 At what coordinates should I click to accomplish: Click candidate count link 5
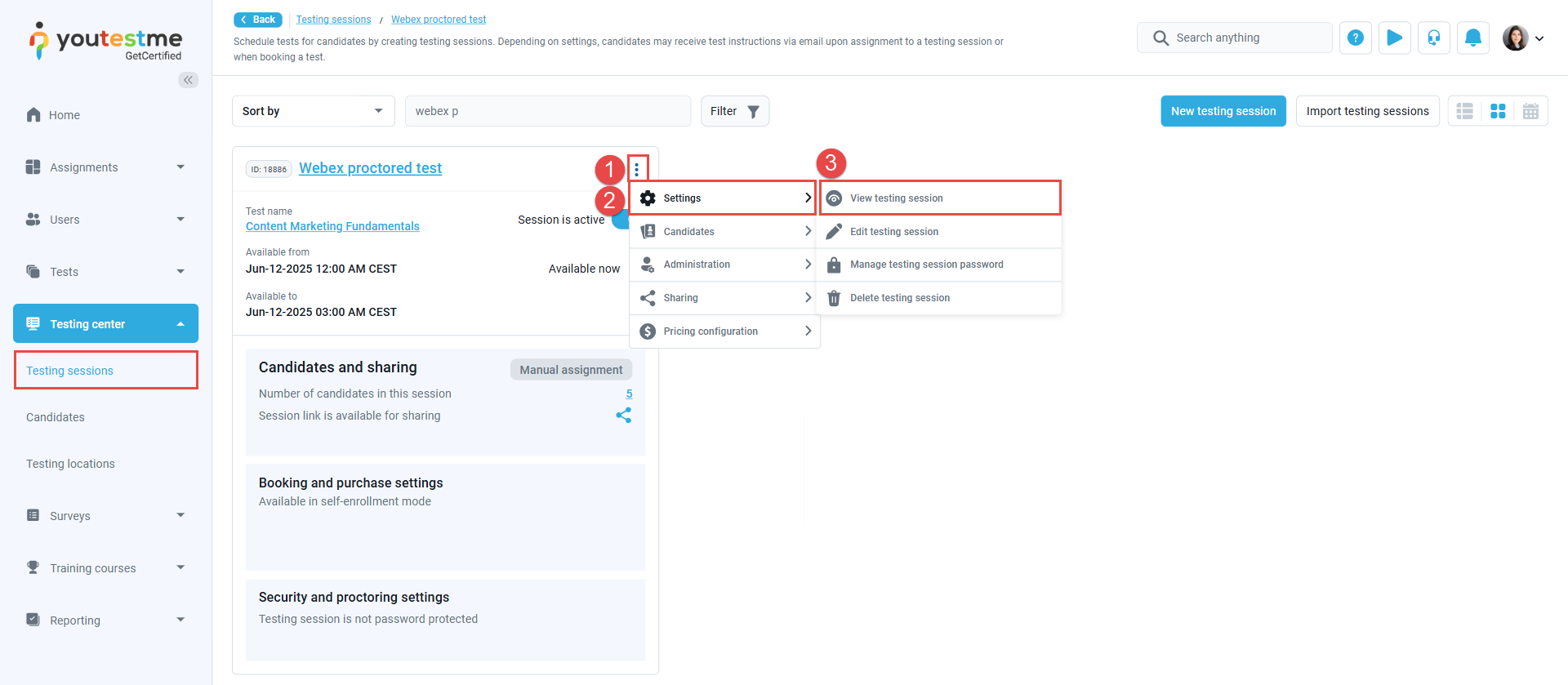coord(629,394)
